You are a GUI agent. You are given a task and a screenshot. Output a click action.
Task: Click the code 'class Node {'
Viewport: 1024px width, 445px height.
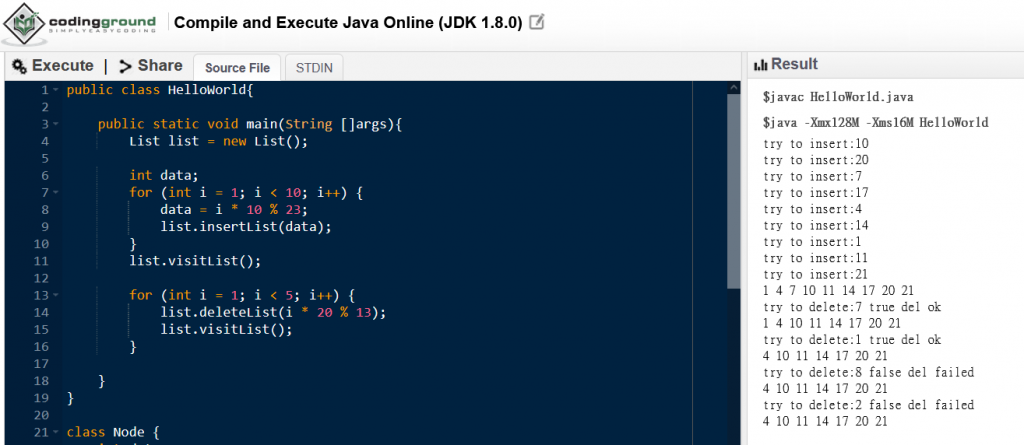tap(113, 433)
